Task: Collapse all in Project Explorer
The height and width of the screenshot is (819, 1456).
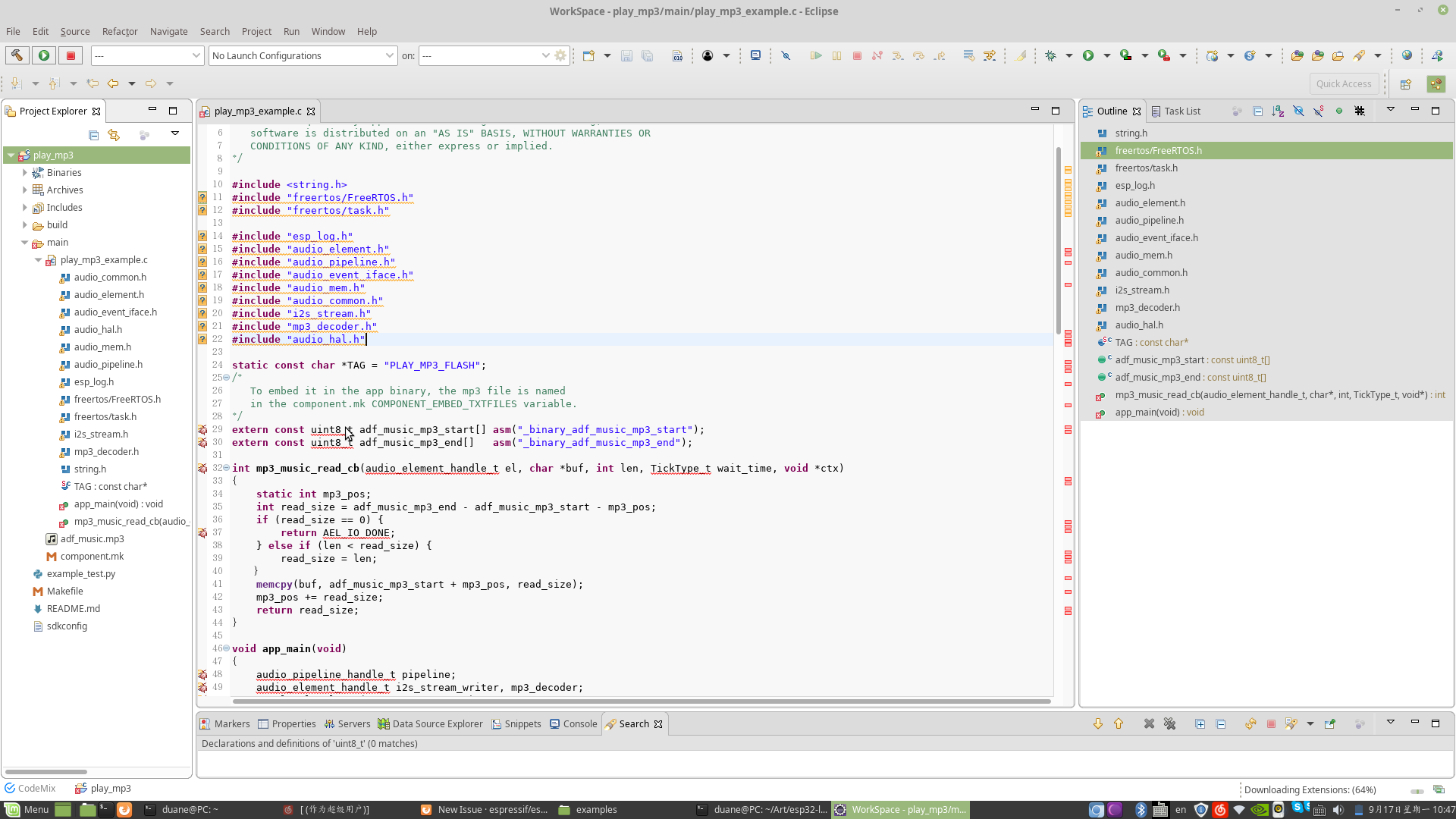Action: pos(93,135)
